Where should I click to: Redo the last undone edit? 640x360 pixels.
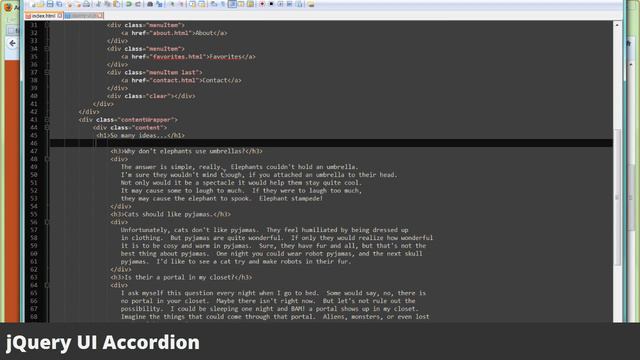coord(138,4)
